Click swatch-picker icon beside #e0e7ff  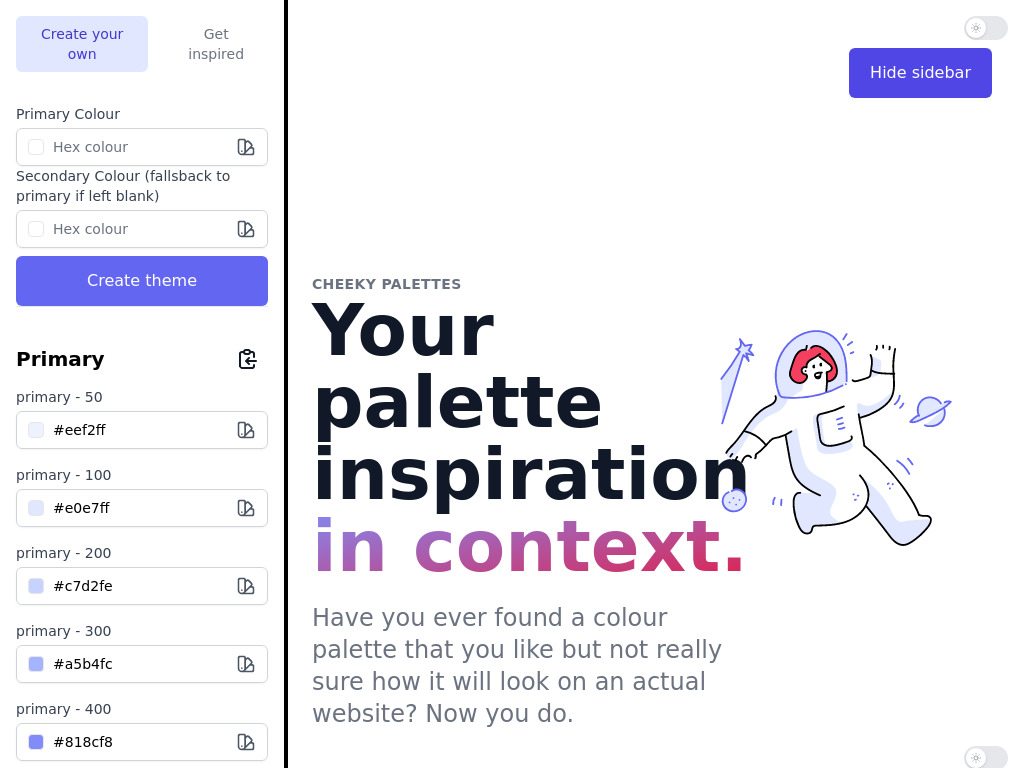[x=246, y=508]
